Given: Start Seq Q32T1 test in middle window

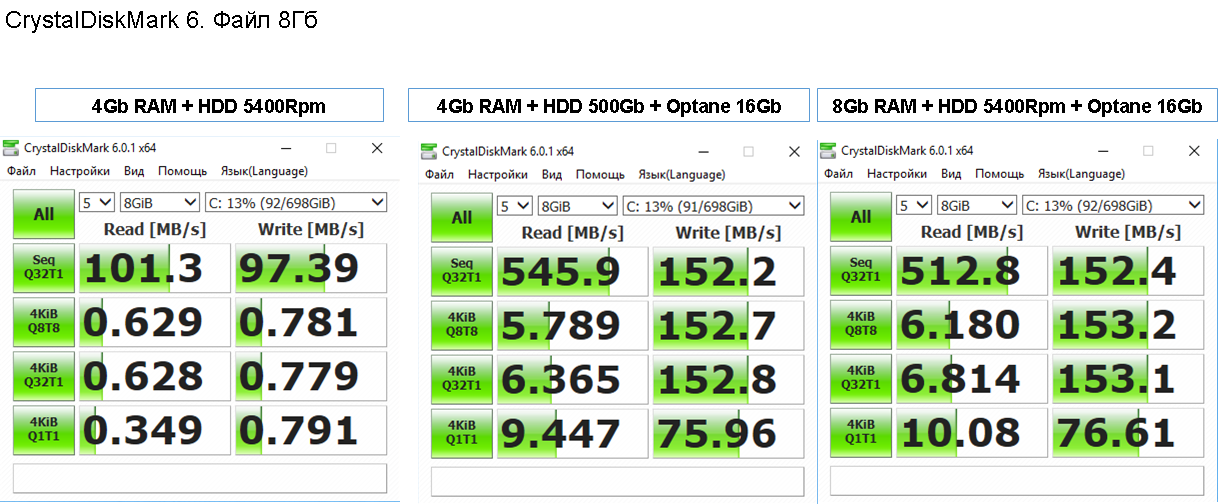Looking at the screenshot, I should click(462, 271).
